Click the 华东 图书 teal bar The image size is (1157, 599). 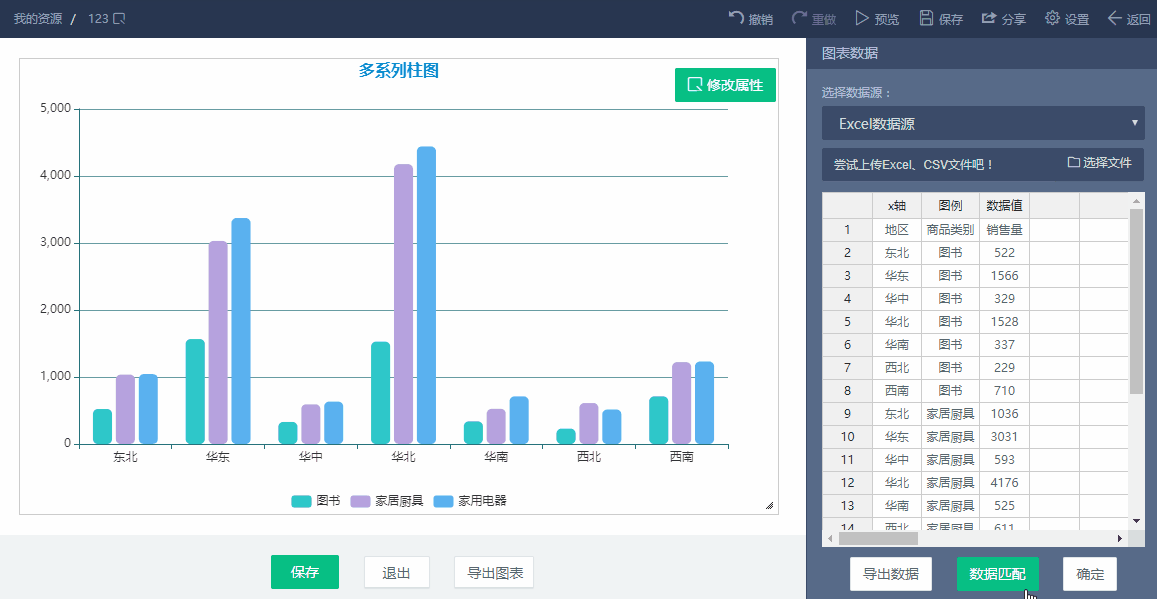point(195,391)
